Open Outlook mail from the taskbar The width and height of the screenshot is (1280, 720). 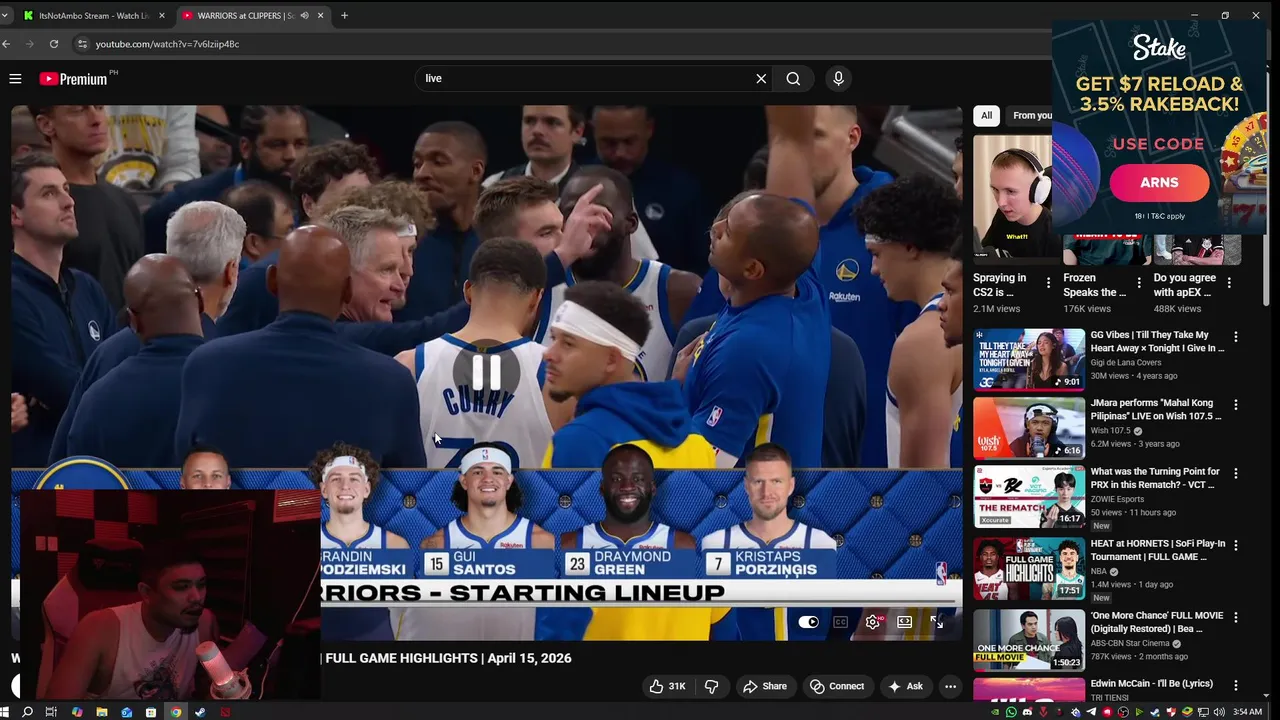pos(126,712)
